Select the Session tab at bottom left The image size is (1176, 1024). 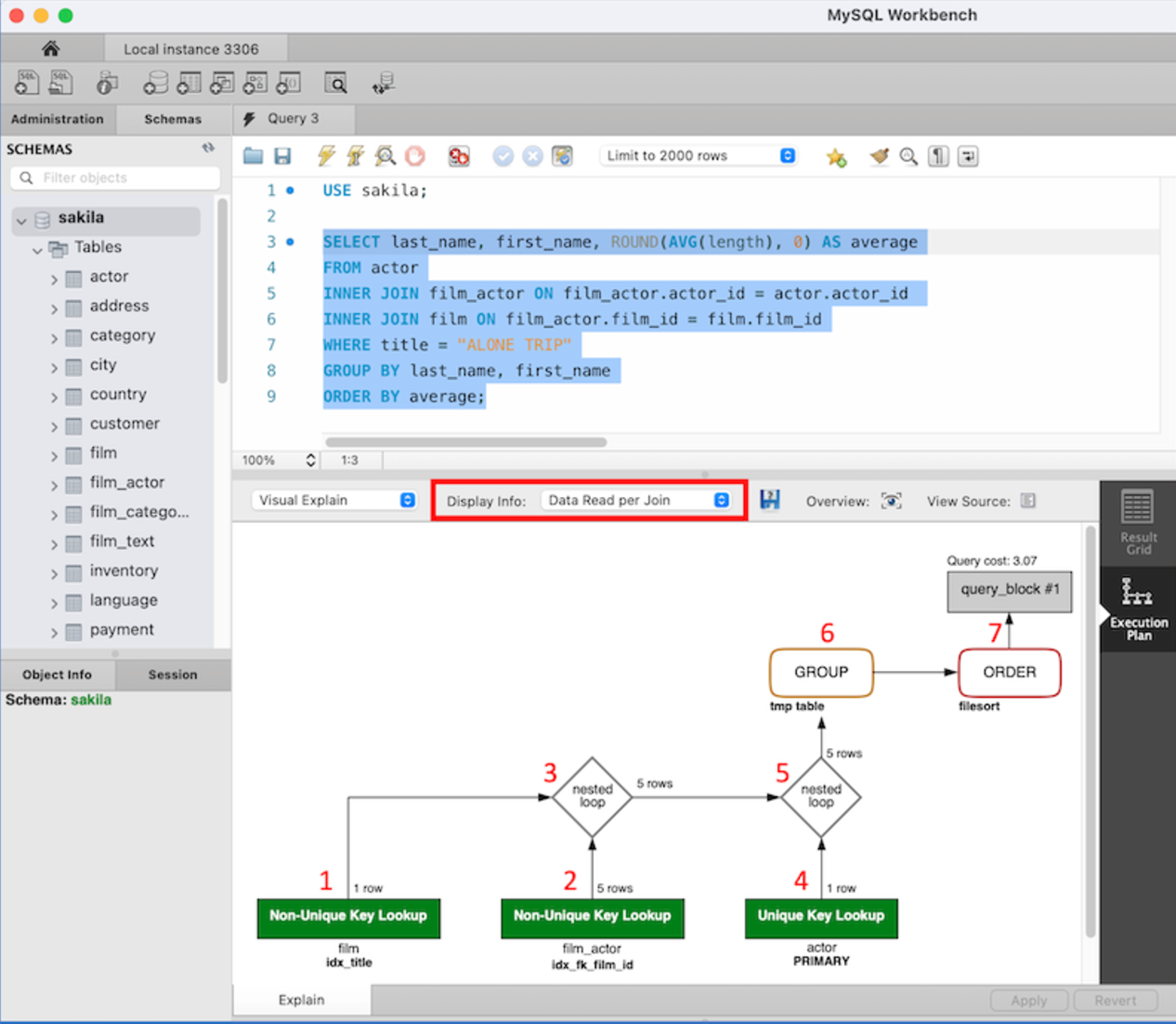pyautogui.click(x=173, y=675)
